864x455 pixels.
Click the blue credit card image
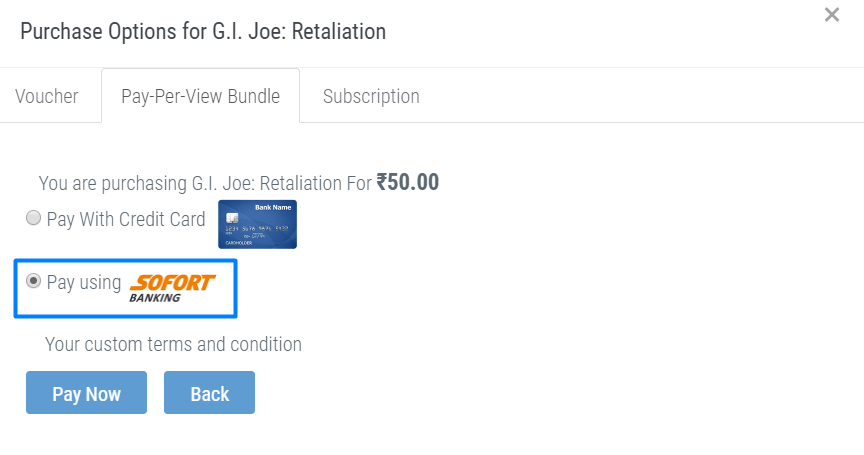point(257,224)
